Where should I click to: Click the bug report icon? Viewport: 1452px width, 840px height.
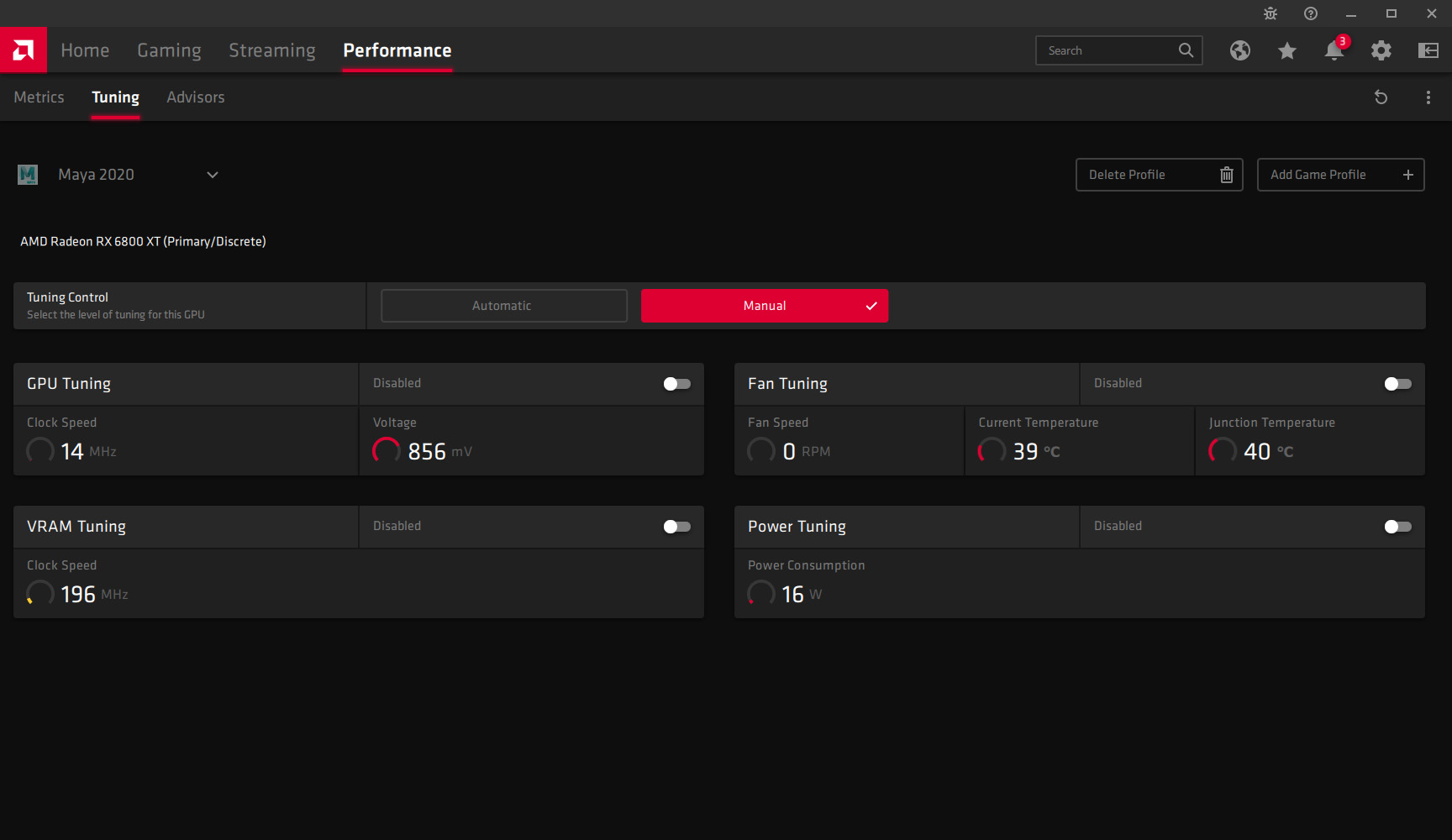[x=1270, y=13]
